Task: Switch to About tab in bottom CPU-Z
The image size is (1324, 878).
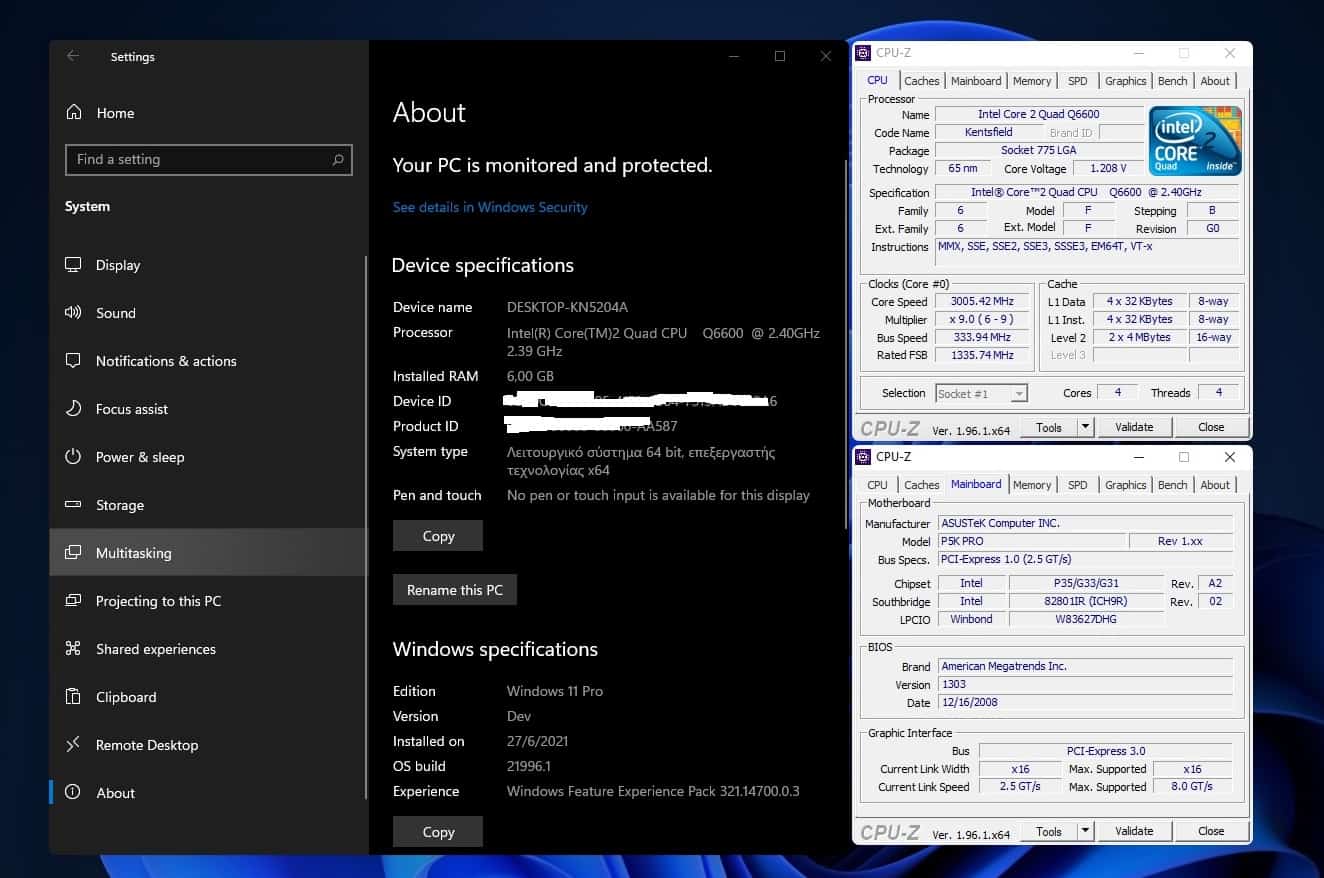Action: 1215,485
